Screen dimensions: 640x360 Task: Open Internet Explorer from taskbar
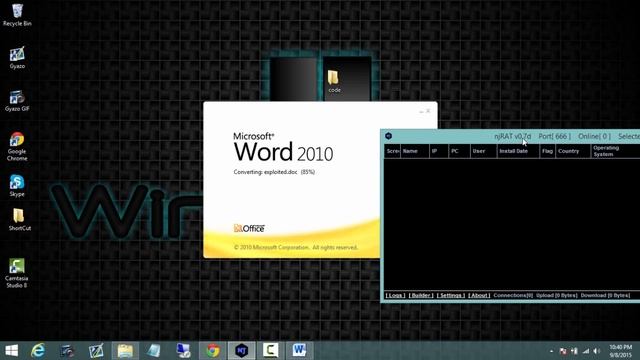38,351
